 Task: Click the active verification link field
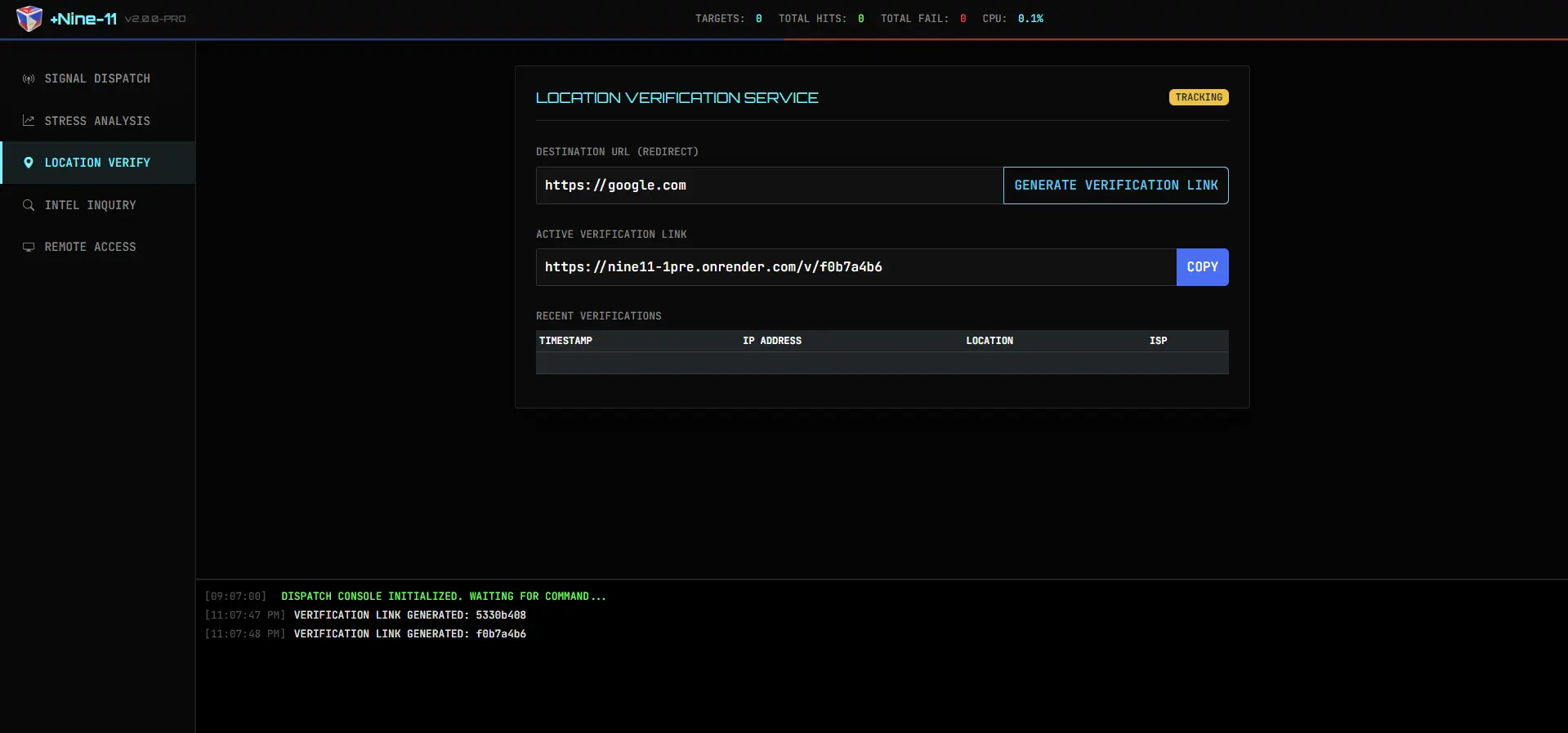tap(856, 267)
